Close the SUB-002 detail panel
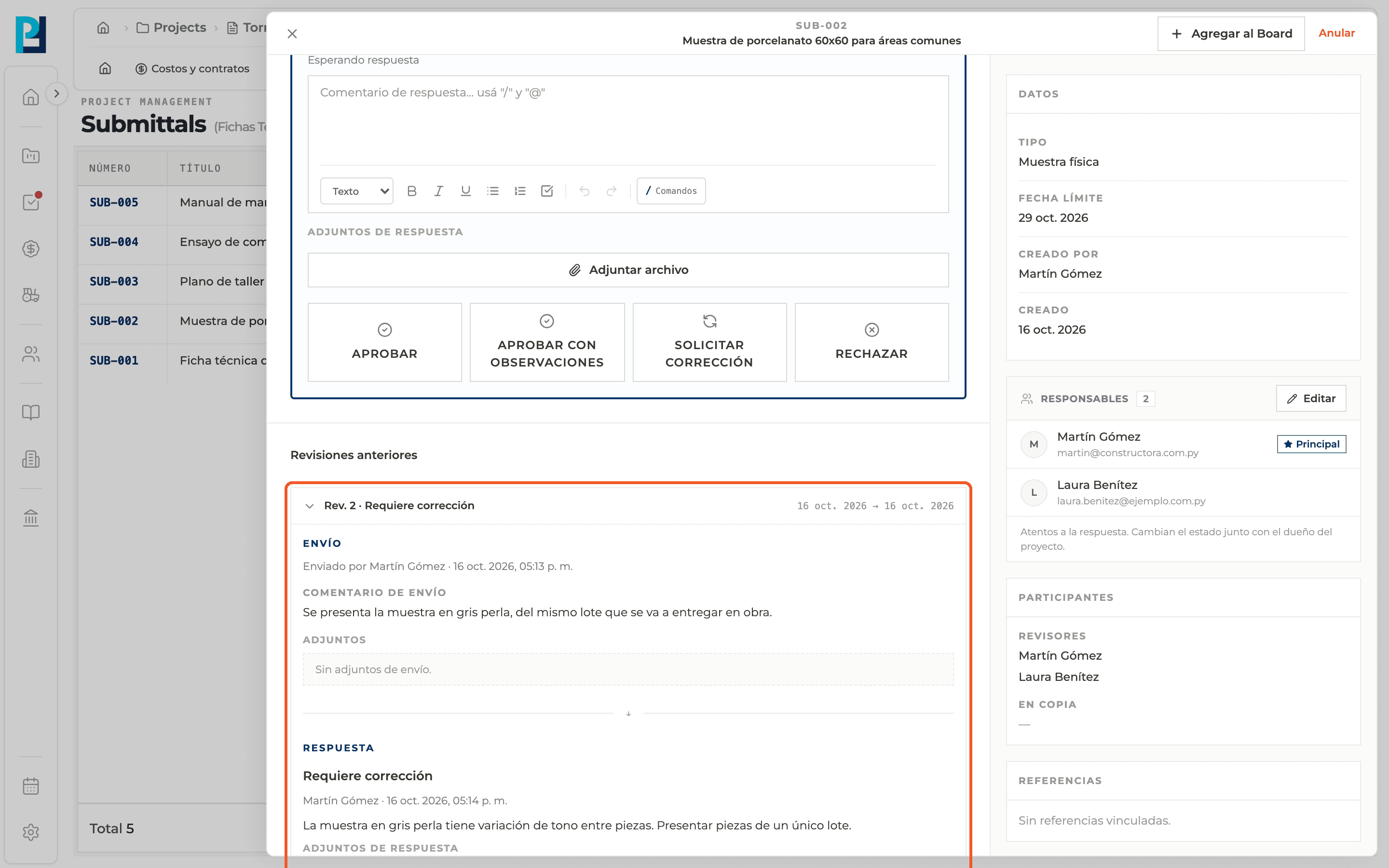 tap(292, 34)
